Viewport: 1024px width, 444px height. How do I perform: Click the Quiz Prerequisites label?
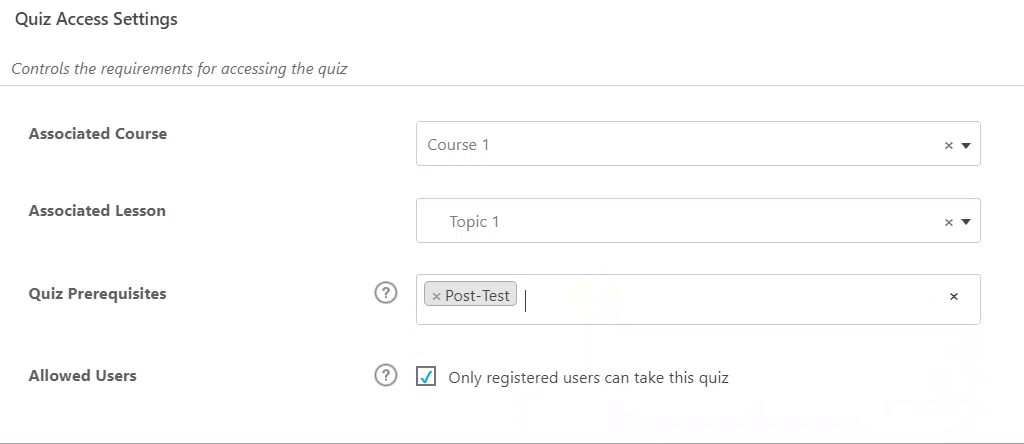click(98, 294)
